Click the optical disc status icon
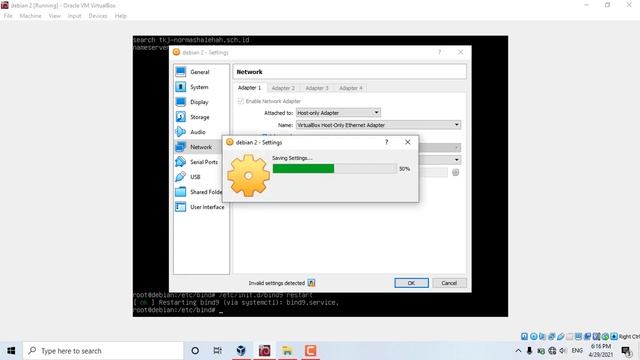Image resolution: width=640 pixels, height=360 pixels. click(533, 336)
